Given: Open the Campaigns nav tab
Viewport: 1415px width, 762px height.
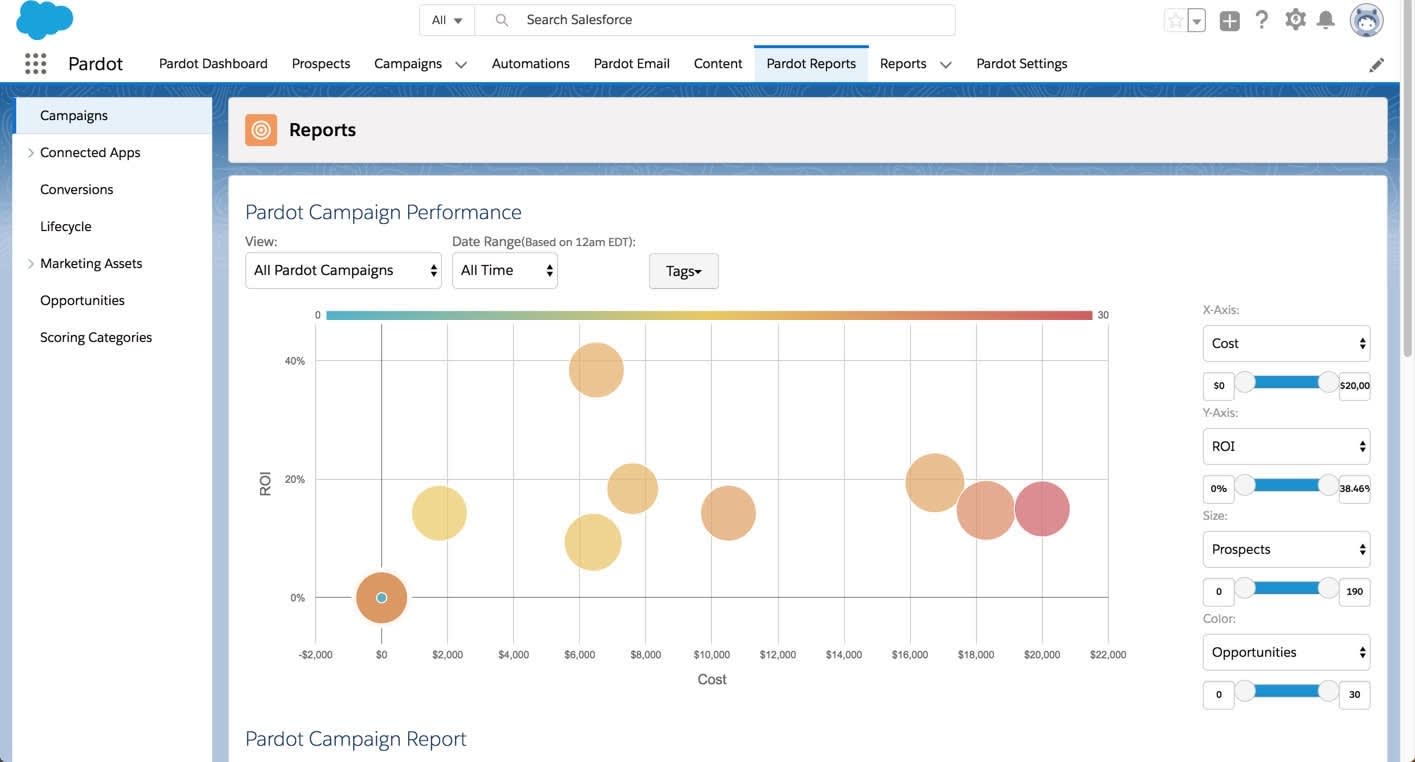Looking at the screenshot, I should (408, 63).
